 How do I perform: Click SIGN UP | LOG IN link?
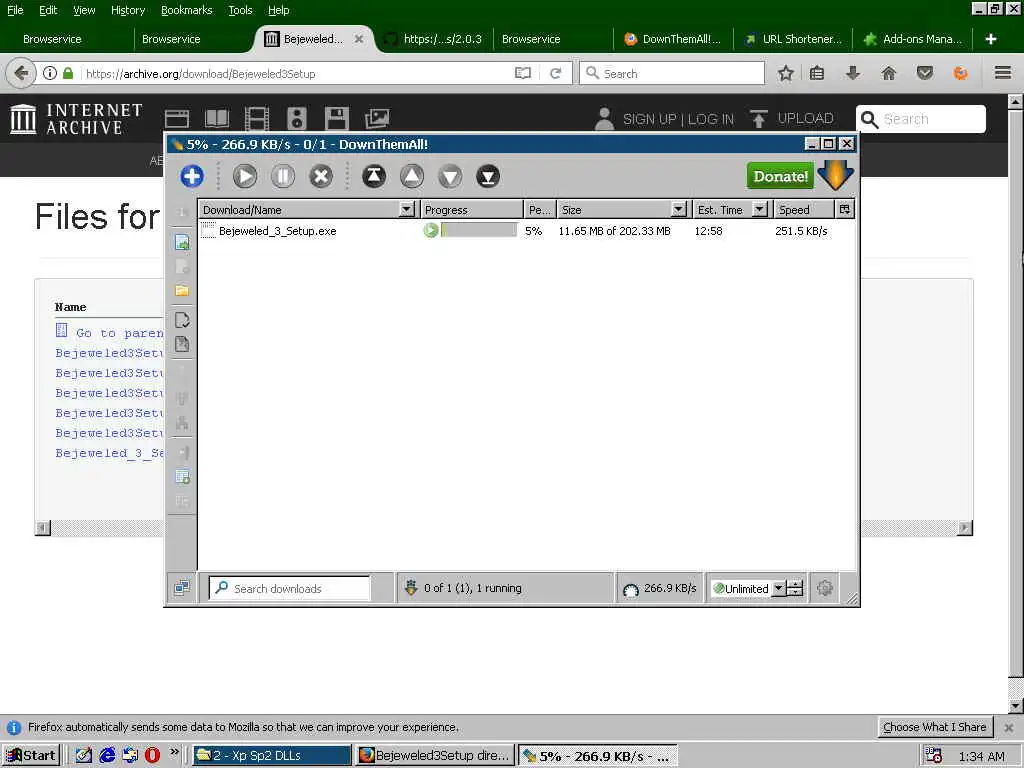pos(678,120)
